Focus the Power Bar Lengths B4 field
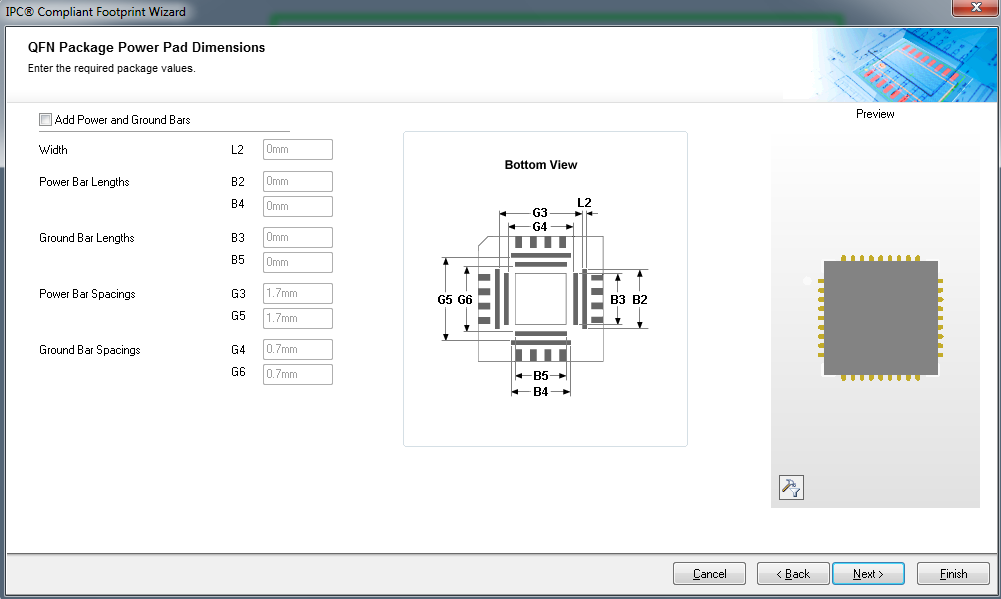Screen dimensions: 1001x599 pos(297,206)
